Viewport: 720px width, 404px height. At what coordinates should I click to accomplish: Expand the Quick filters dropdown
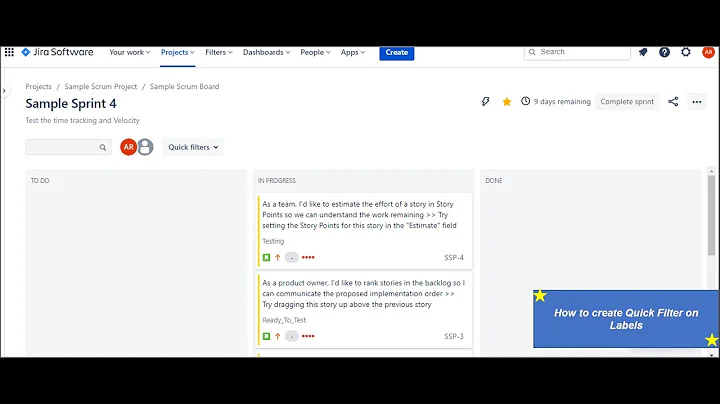[193, 147]
